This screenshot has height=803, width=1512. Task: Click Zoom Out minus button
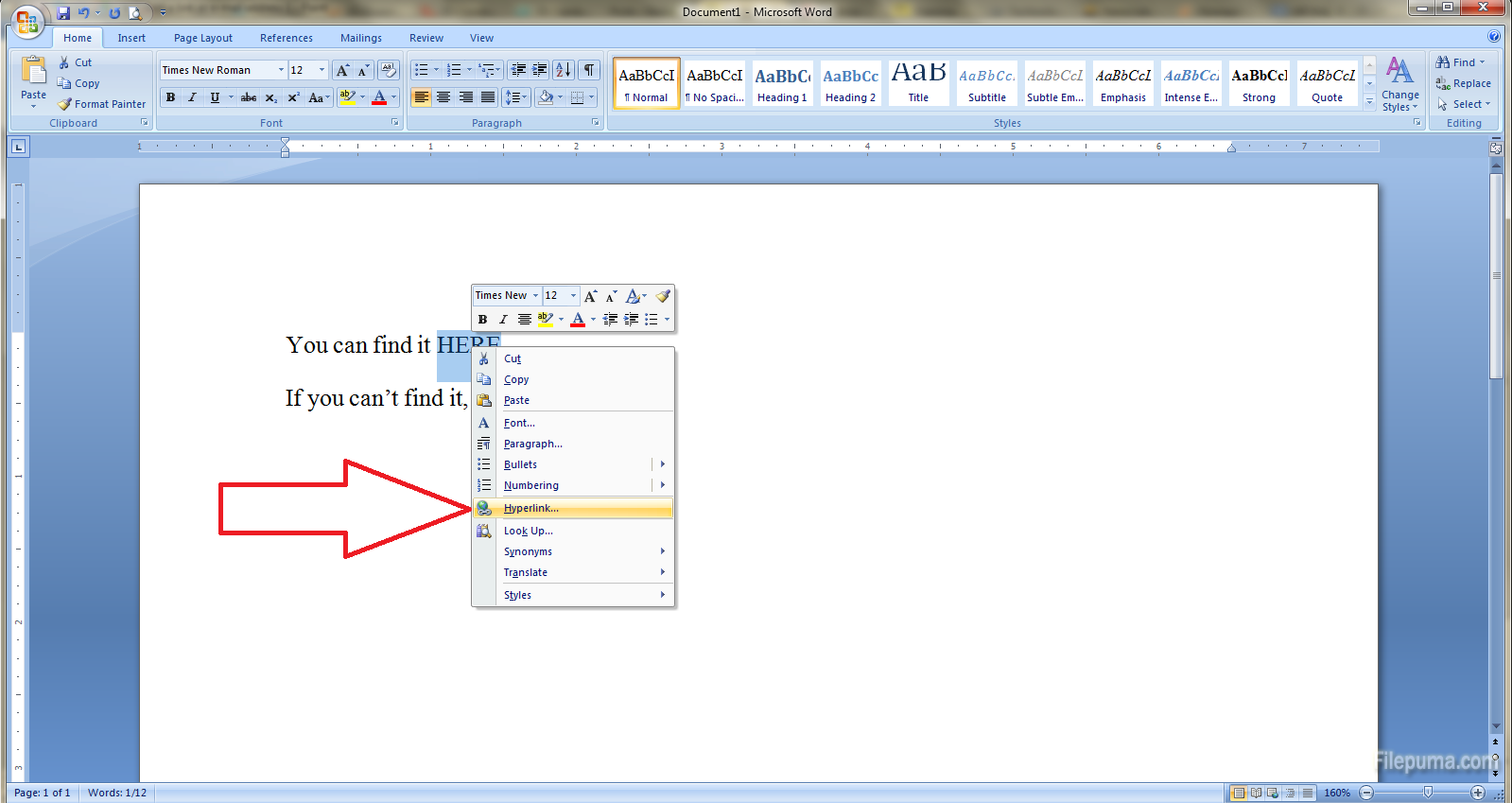[1366, 793]
